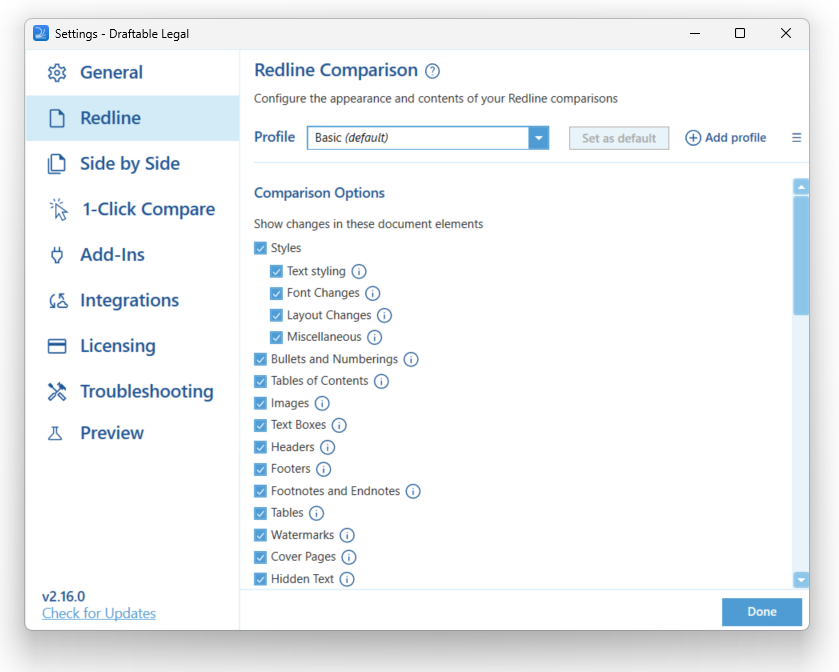The height and width of the screenshot is (672, 839).
Task: Expand the Profile dropdown arrow
Action: [539, 138]
